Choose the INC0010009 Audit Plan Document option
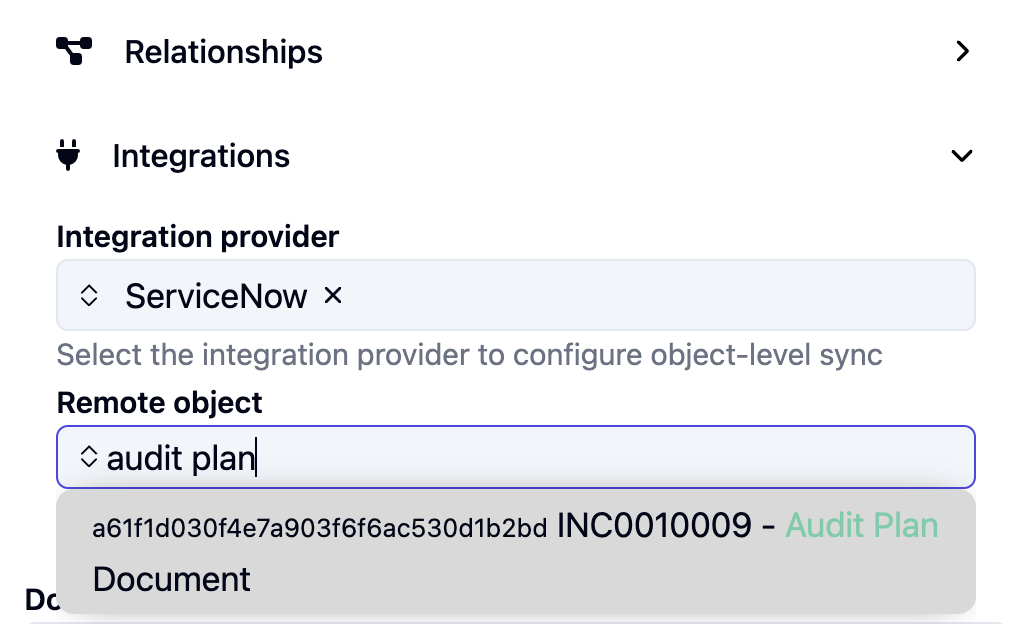1032x624 pixels. coord(516,552)
